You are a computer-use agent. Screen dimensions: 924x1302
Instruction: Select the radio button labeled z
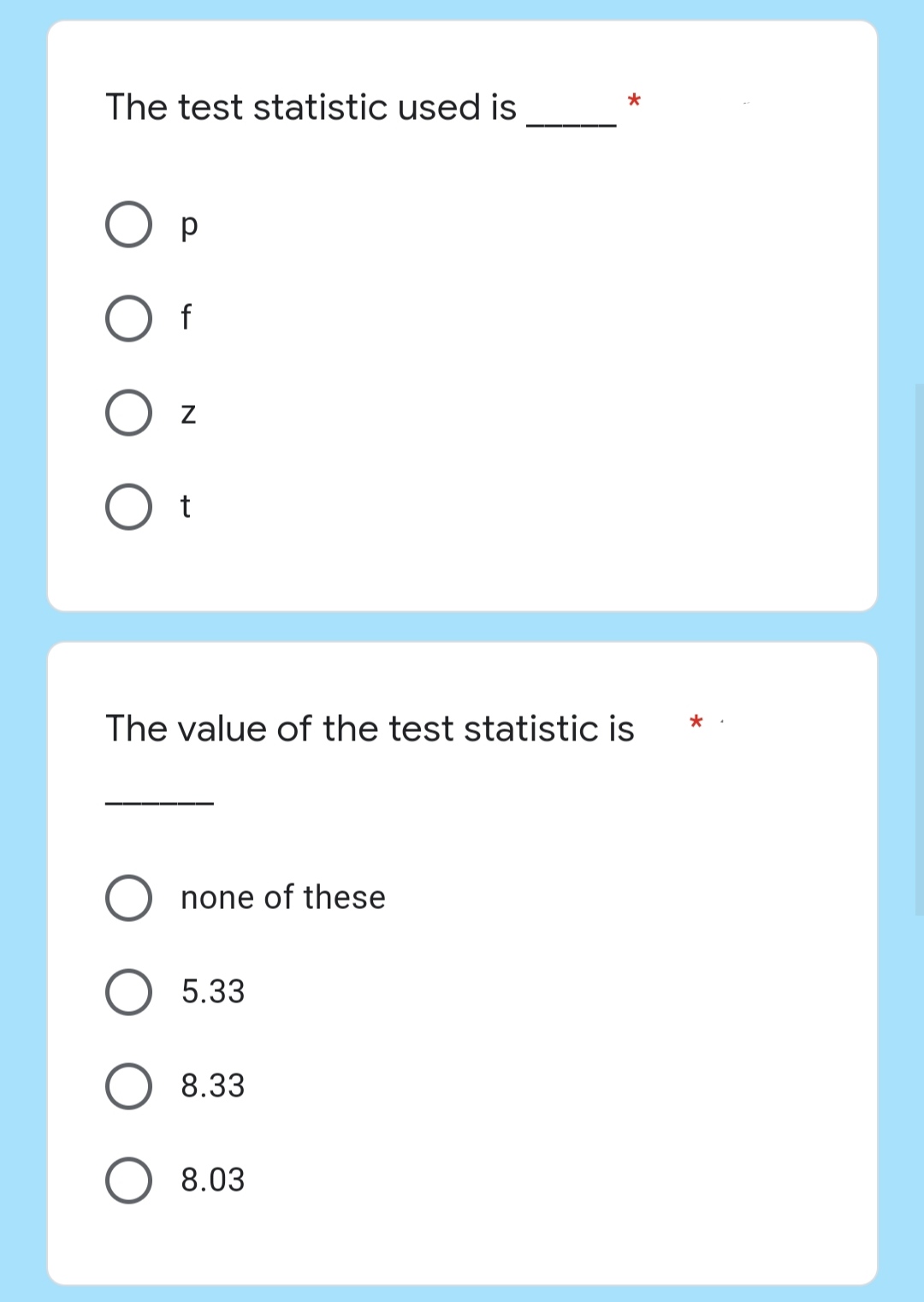(x=127, y=413)
